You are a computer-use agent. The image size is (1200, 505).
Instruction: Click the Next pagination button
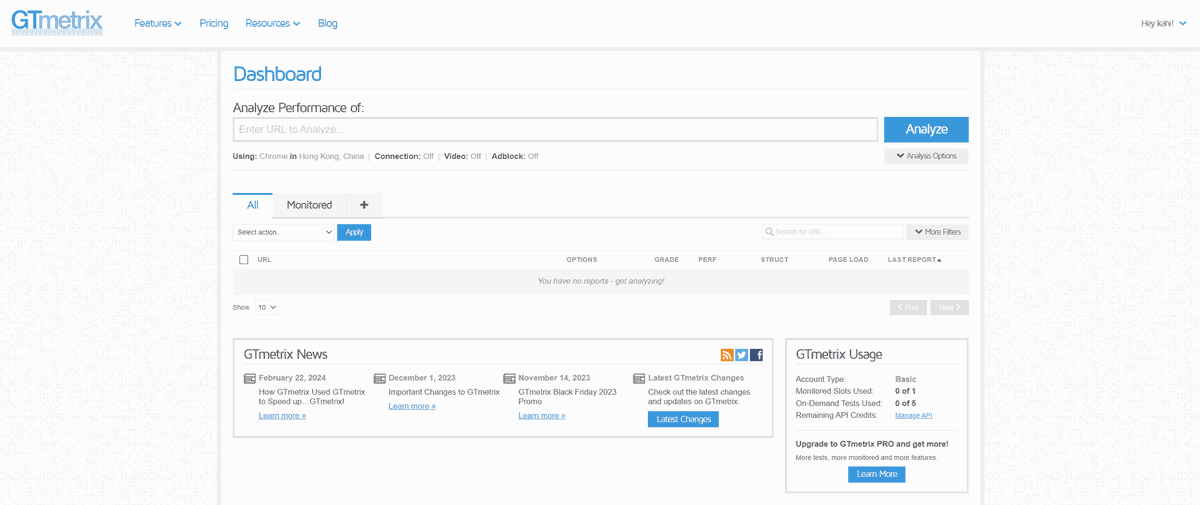(949, 307)
